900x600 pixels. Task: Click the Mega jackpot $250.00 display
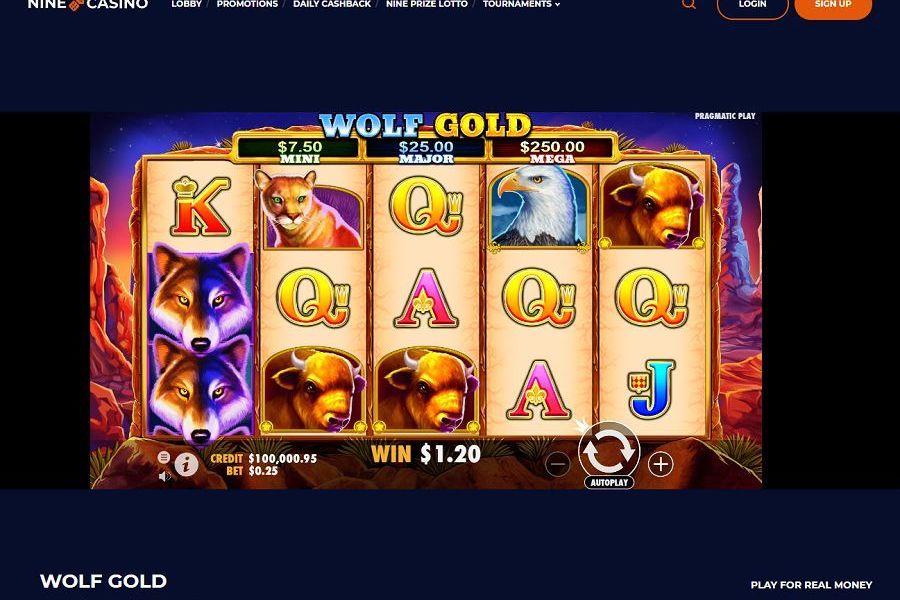click(x=552, y=150)
